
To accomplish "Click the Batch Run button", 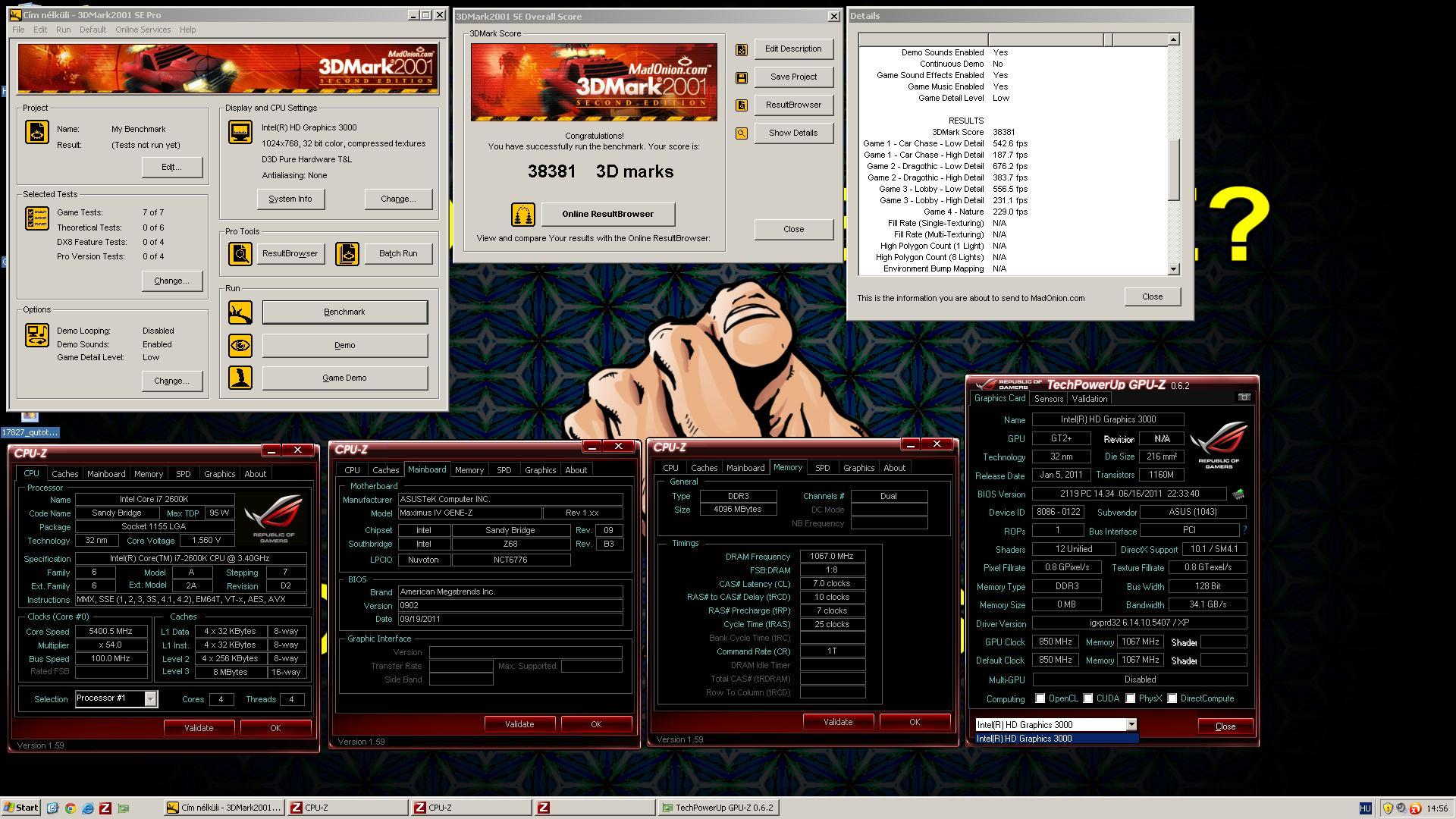I will click(398, 254).
